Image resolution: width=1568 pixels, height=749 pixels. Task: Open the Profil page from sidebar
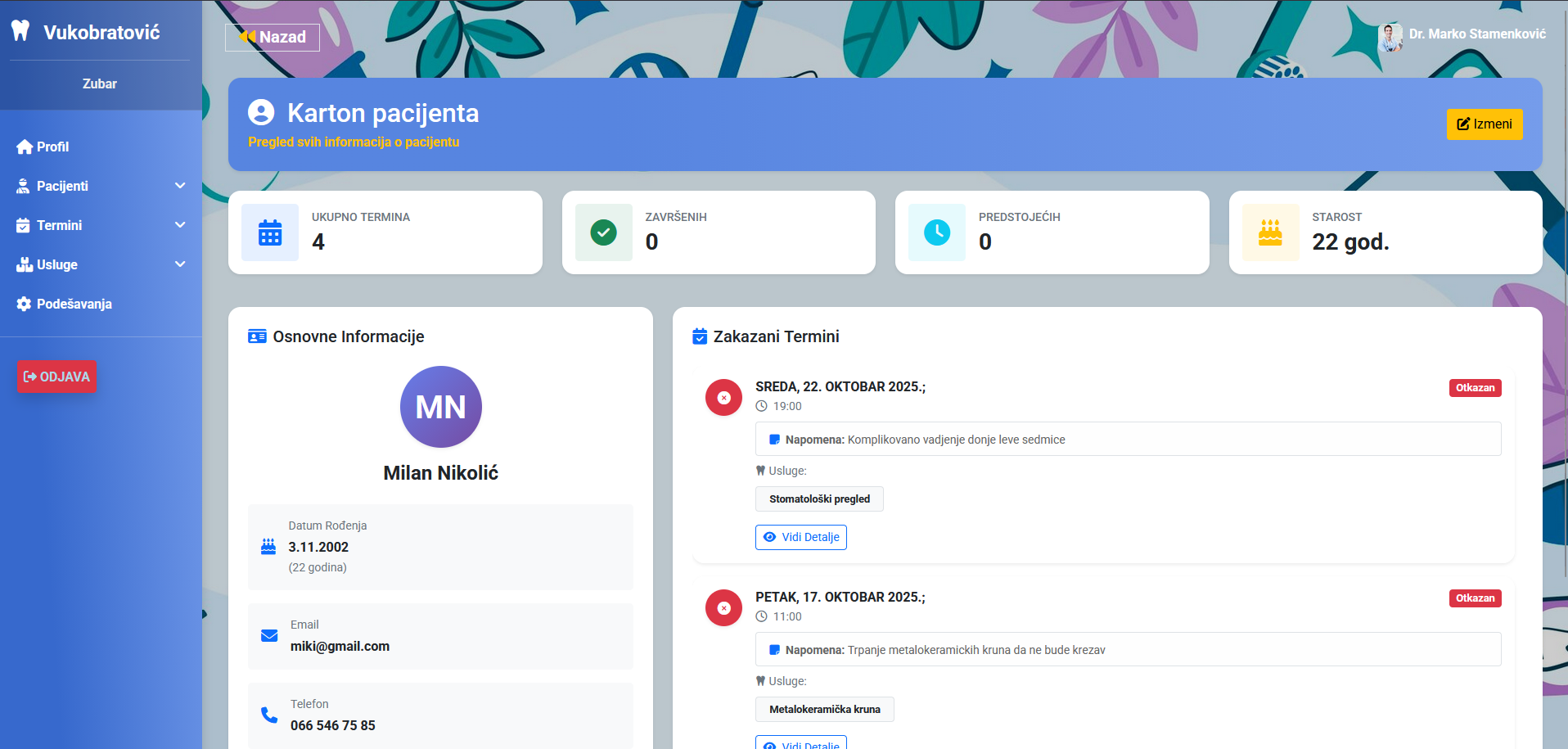coord(52,147)
